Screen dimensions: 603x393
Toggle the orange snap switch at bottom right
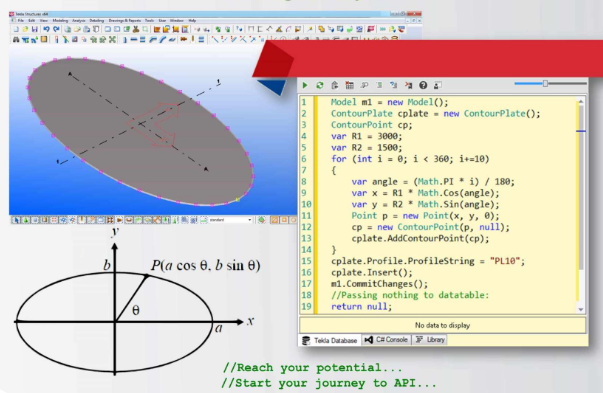(275, 220)
